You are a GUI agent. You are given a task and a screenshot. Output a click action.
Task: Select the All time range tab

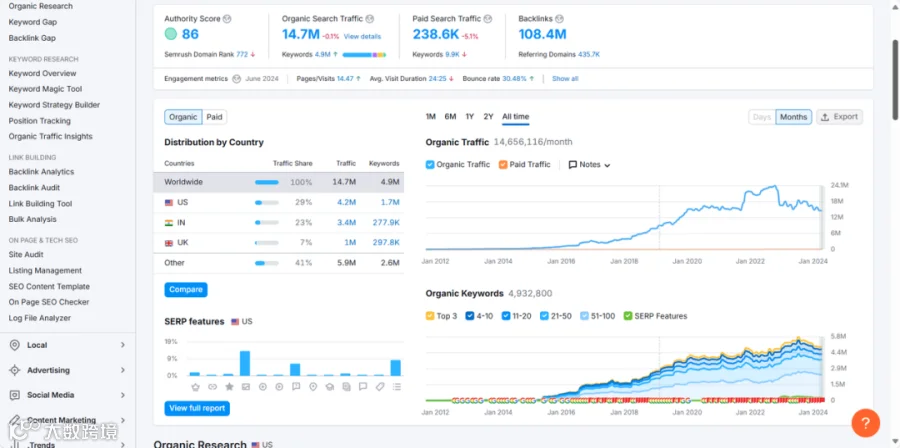pyautogui.click(x=515, y=116)
